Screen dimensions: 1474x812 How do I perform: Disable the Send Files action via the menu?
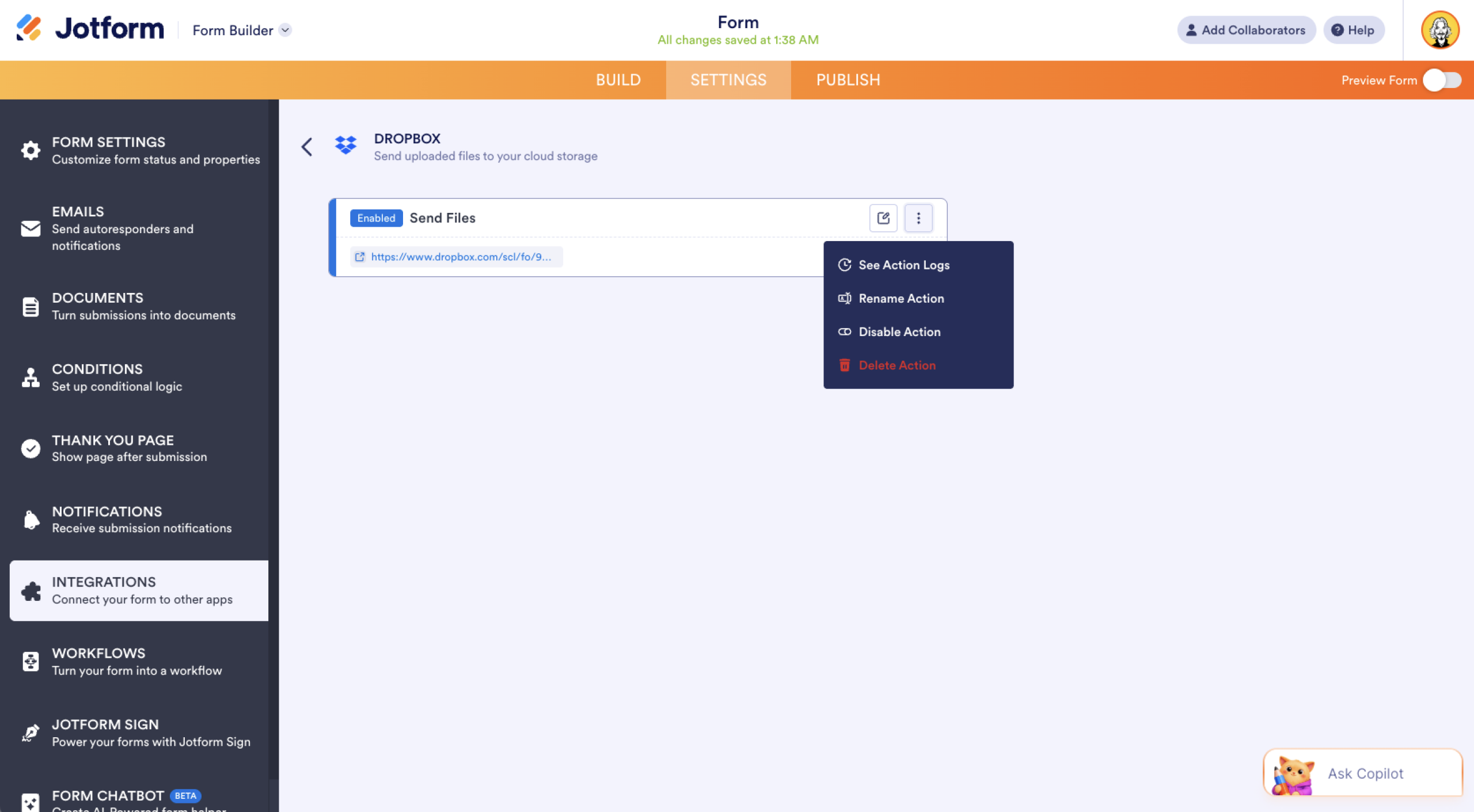click(899, 331)
